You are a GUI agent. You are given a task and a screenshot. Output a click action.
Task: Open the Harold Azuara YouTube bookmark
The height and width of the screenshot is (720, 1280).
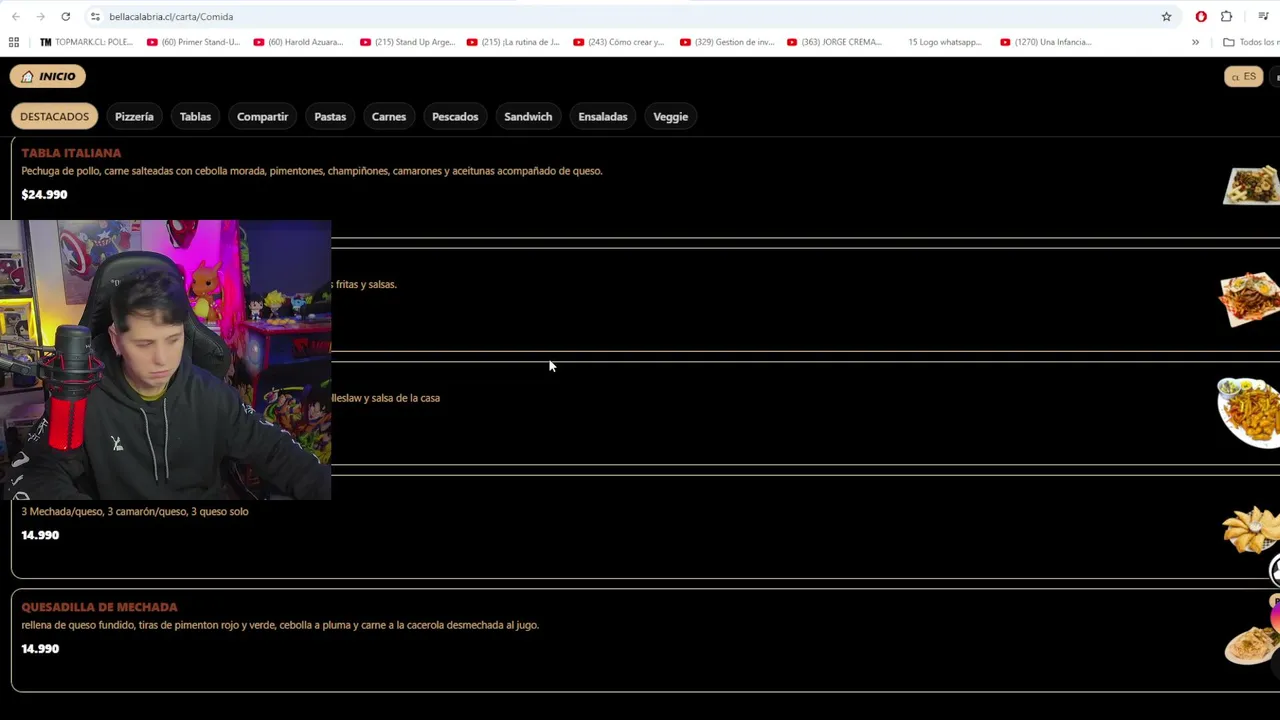point(299,42)
